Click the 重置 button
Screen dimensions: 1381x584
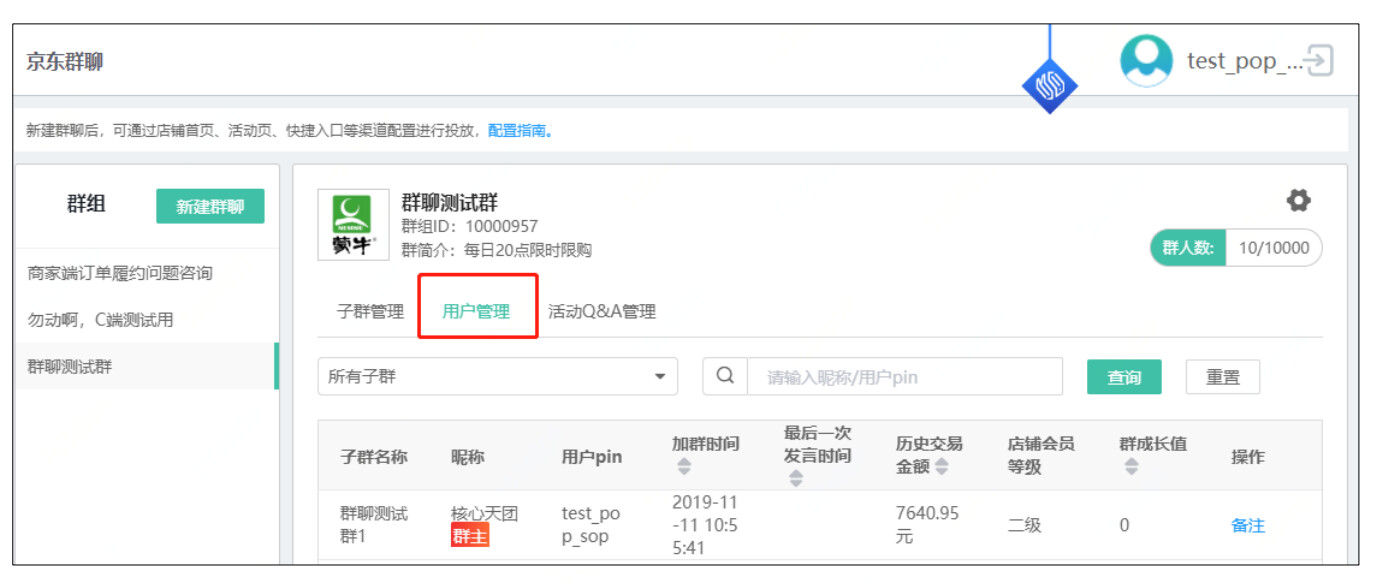coord(1222,377)
